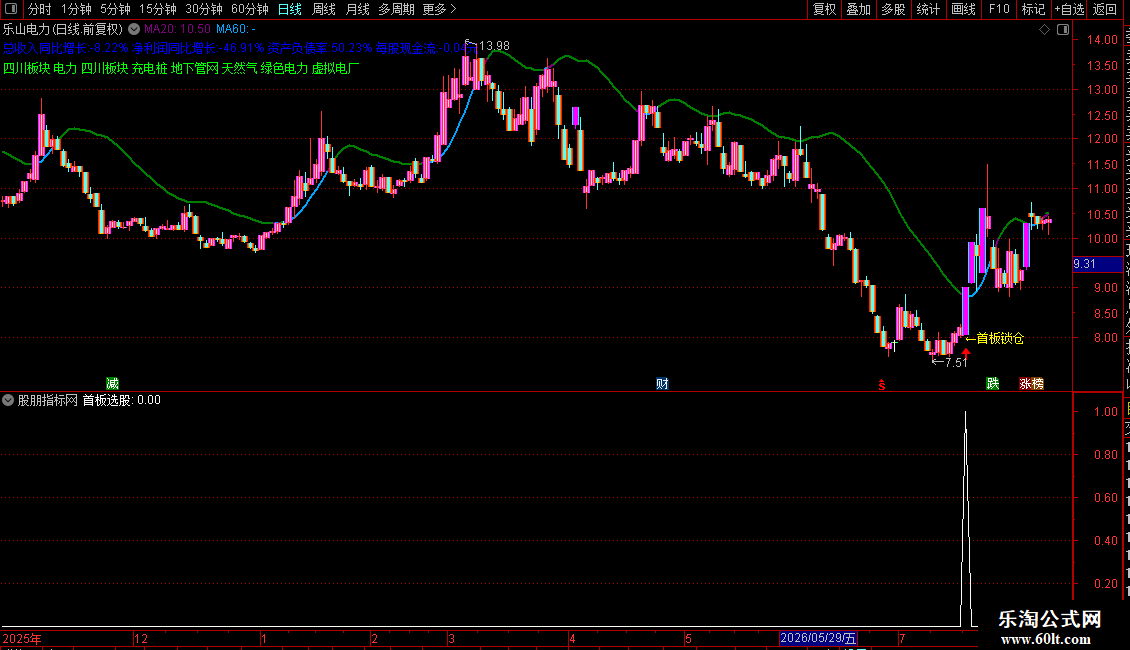Click the 首板锁仓 signal label
1130x650 pixels.
tap(1000, 338)
